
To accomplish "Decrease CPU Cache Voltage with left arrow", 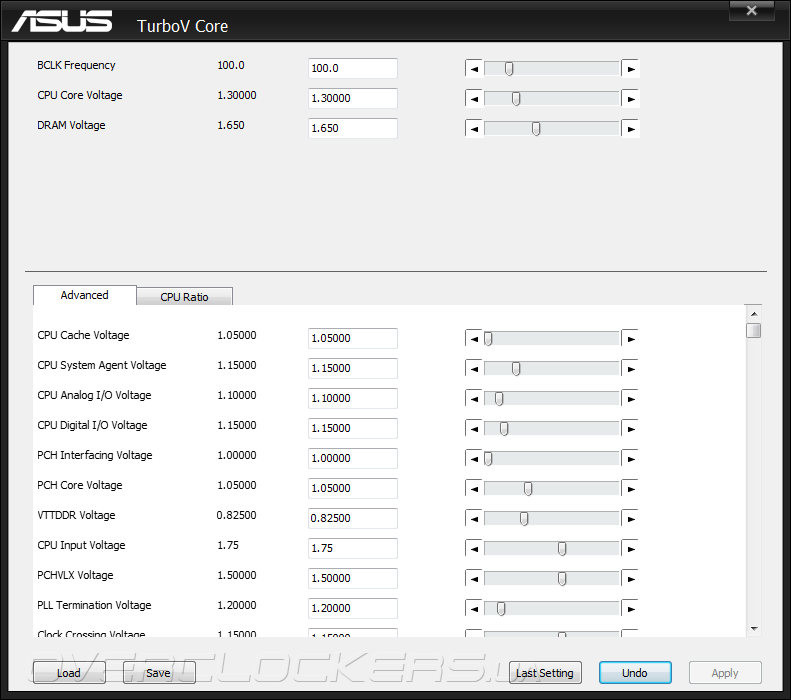I will pos(474,339).
